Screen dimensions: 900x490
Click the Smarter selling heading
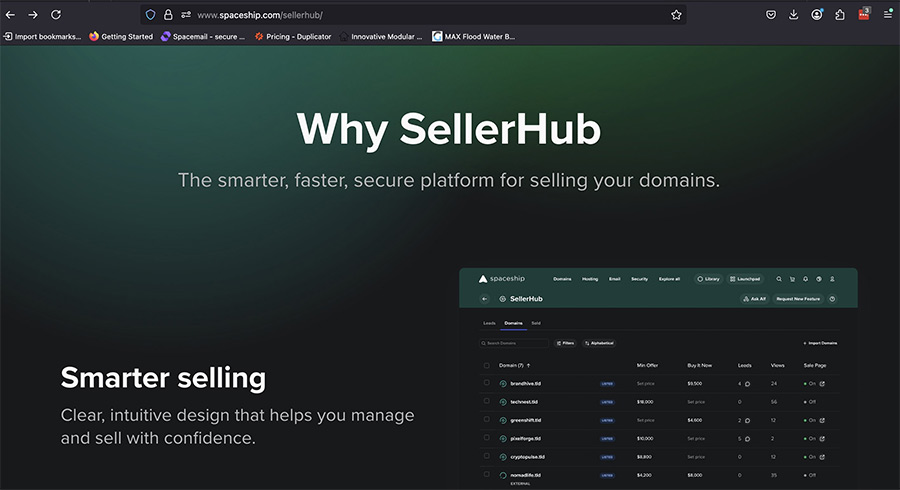point(164,378)
